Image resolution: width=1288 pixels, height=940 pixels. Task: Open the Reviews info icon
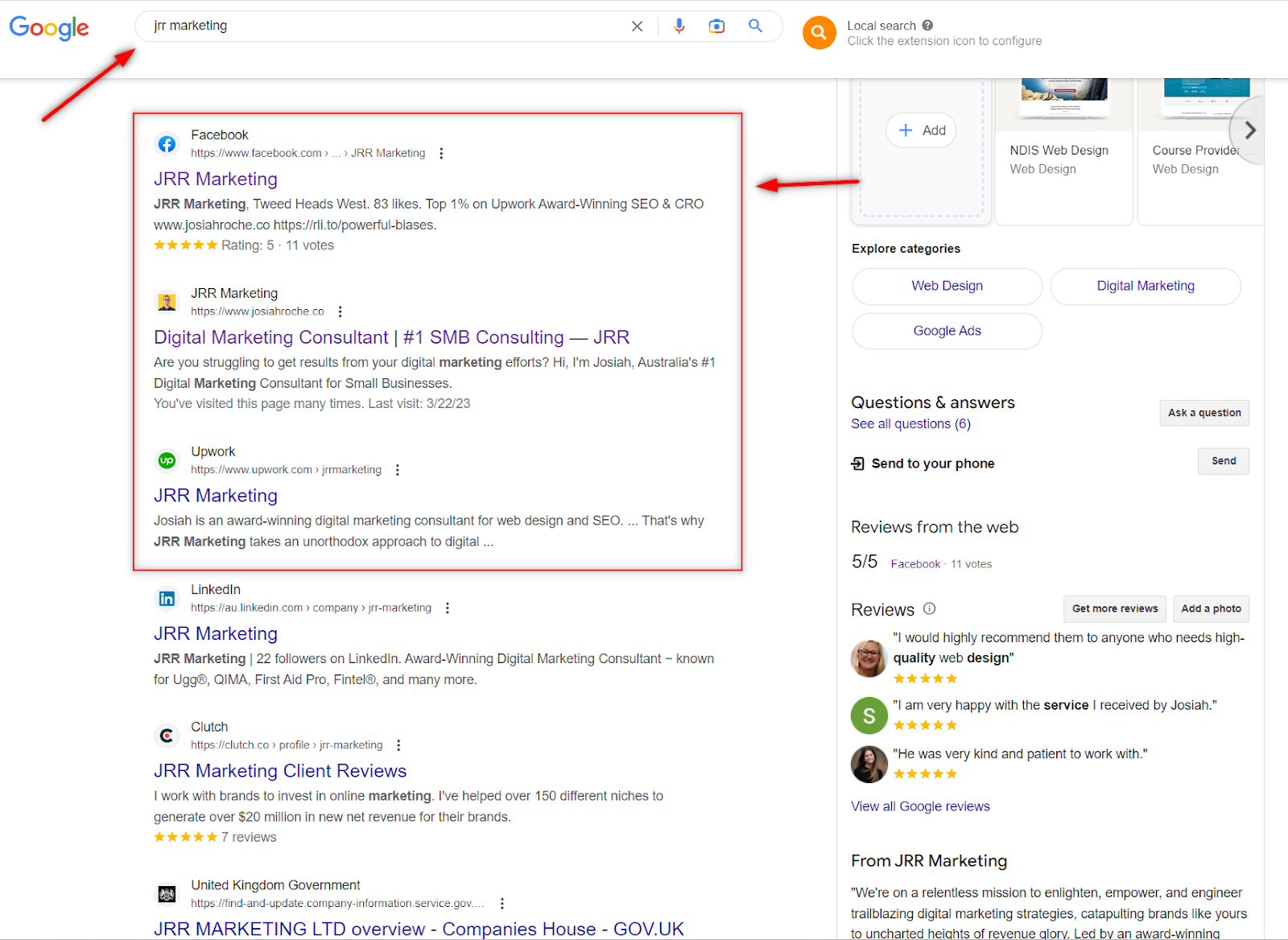[930, 608]
